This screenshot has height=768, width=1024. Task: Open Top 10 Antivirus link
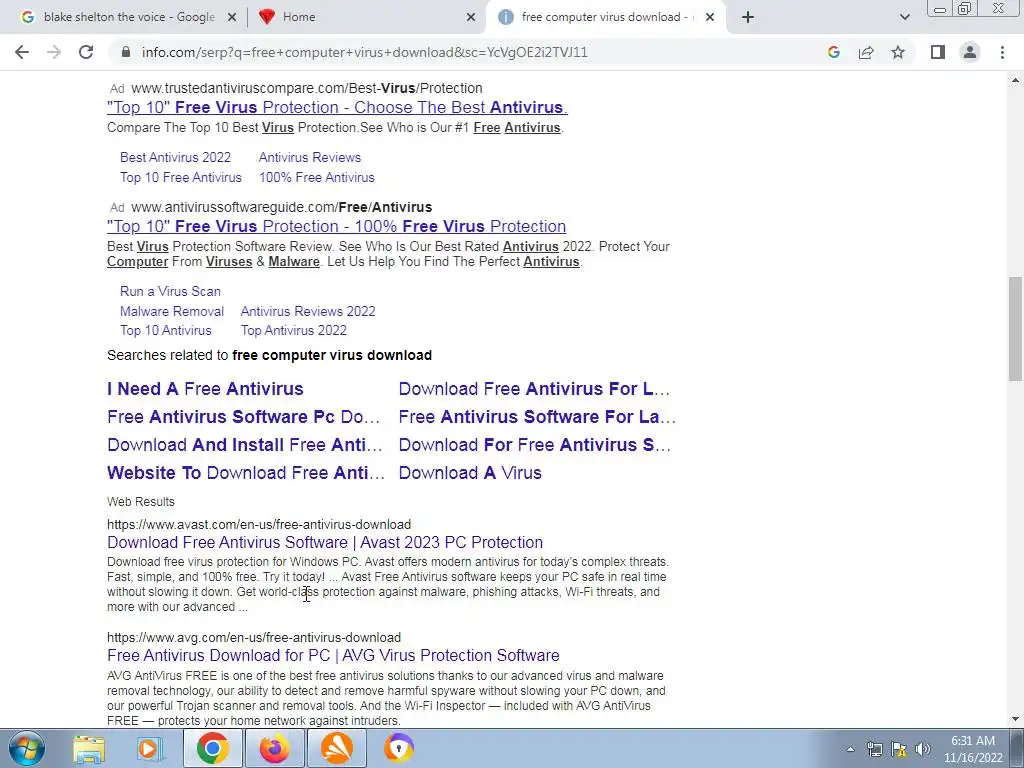pos(166,330)
